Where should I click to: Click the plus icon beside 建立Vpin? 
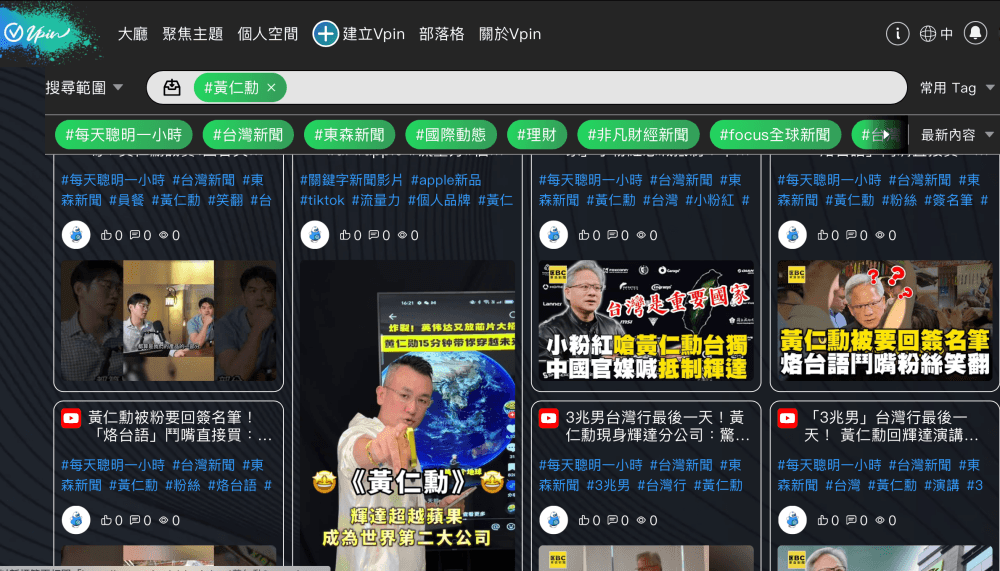[325, 34]
